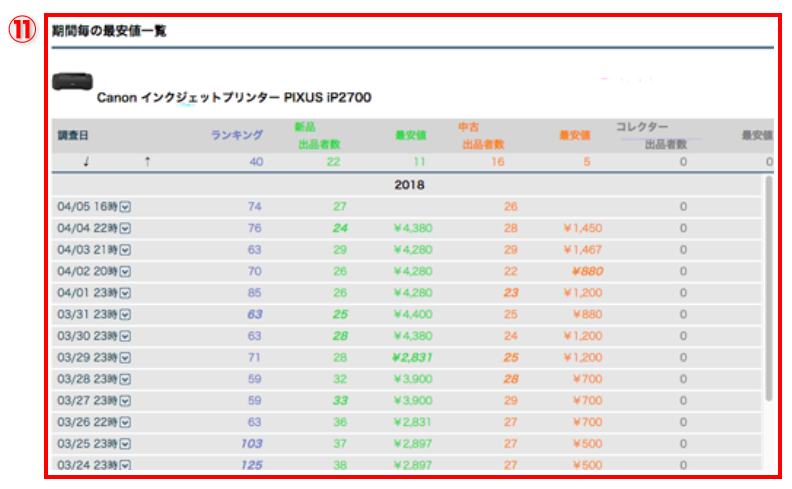The image size is (792, 489).
Task: Expand the 04/03 21時 row dropdown
Action: pyautogui.click(x=125, y=250)
